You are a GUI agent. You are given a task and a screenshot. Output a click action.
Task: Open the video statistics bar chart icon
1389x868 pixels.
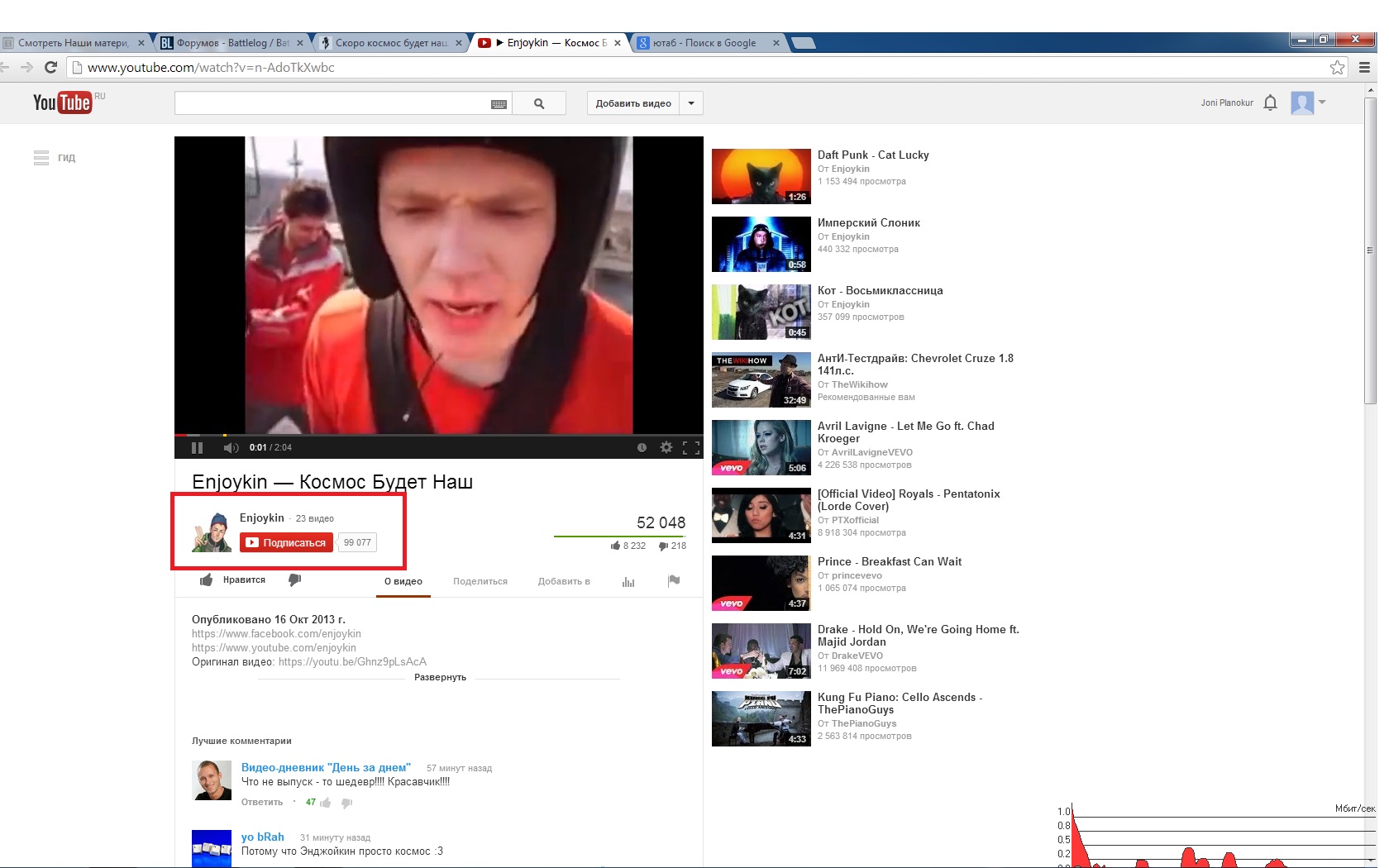tap(628, 581)
